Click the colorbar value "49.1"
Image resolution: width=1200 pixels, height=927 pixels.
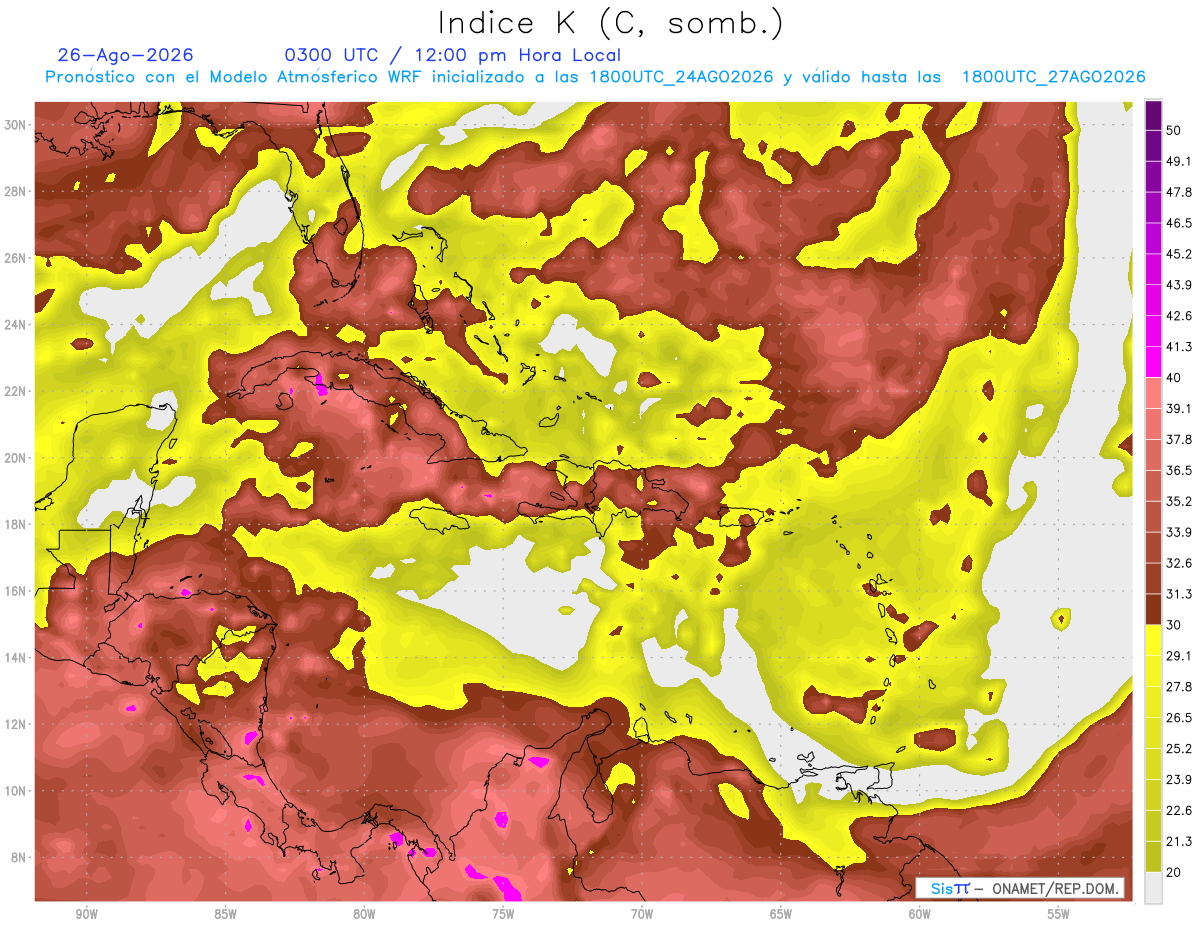1178,161
